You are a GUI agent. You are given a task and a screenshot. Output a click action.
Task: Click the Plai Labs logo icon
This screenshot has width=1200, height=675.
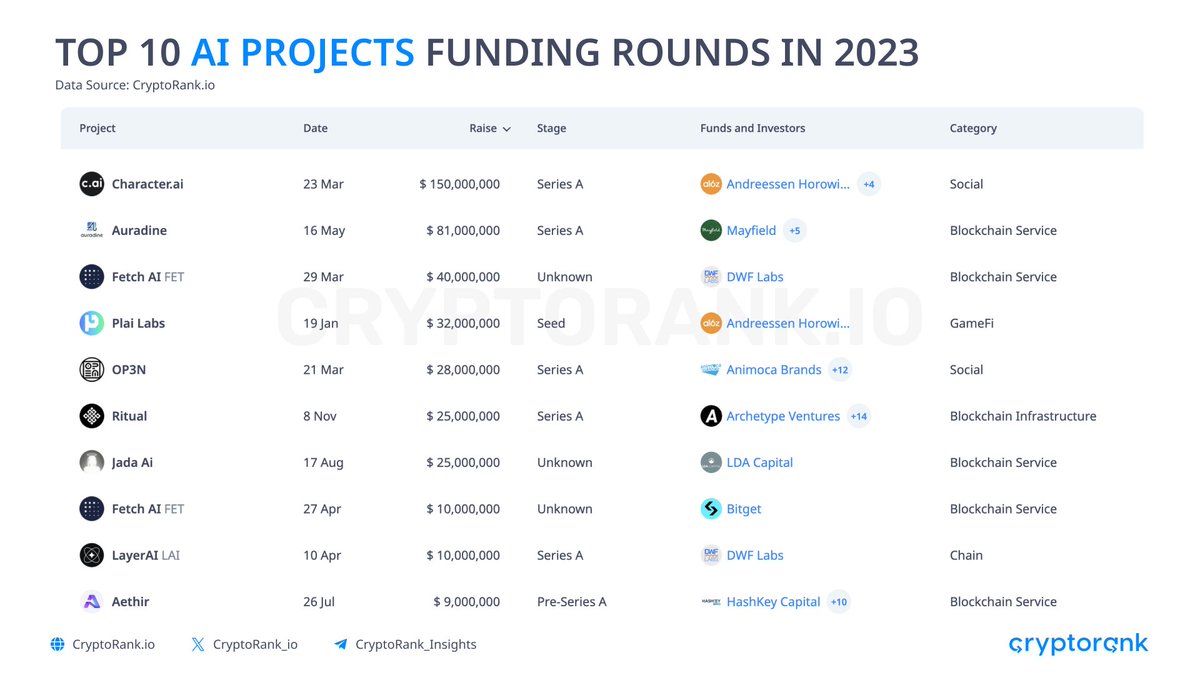tap(92, 323)
